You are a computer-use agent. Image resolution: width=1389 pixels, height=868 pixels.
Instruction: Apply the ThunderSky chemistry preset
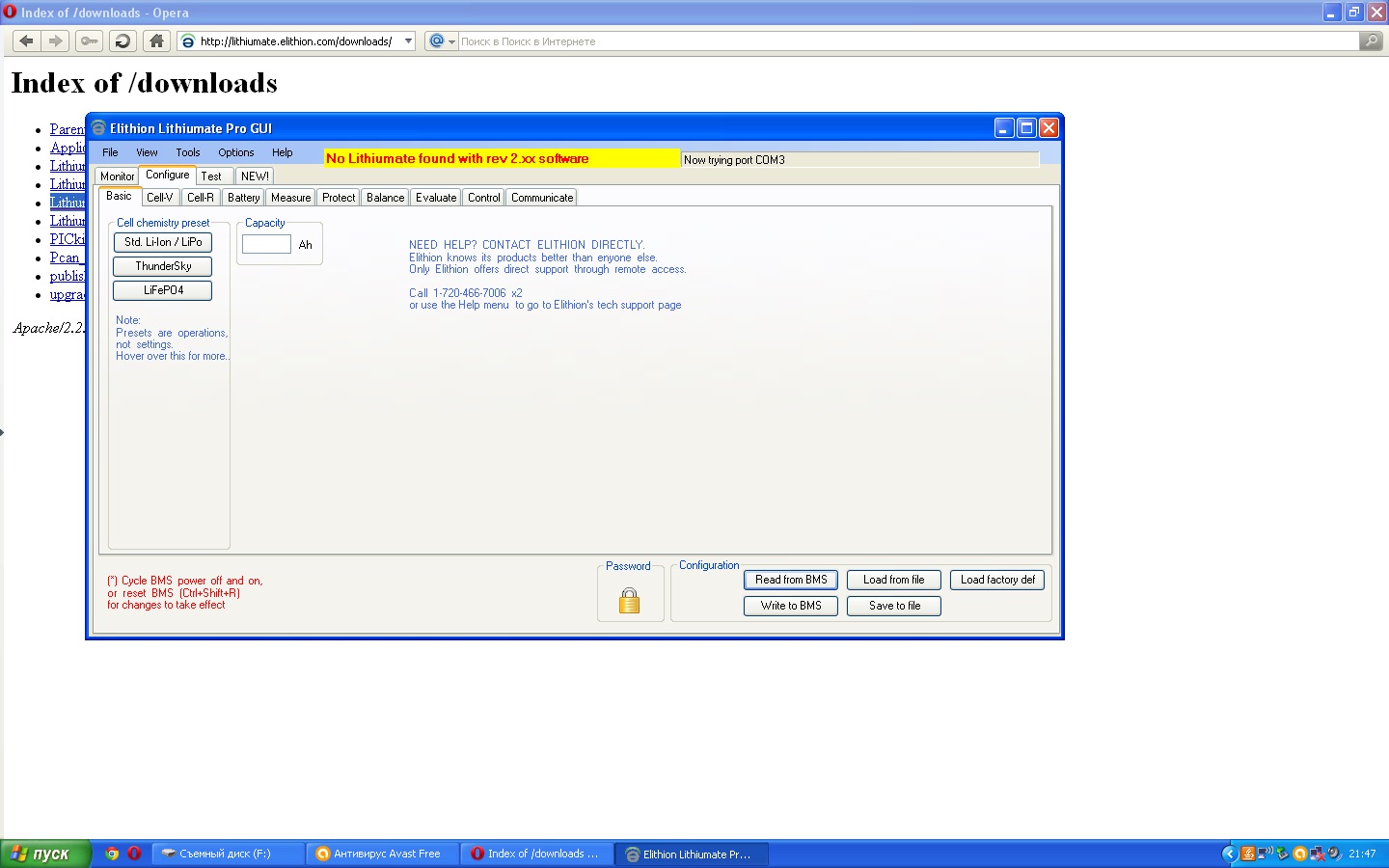pos(163,266)
